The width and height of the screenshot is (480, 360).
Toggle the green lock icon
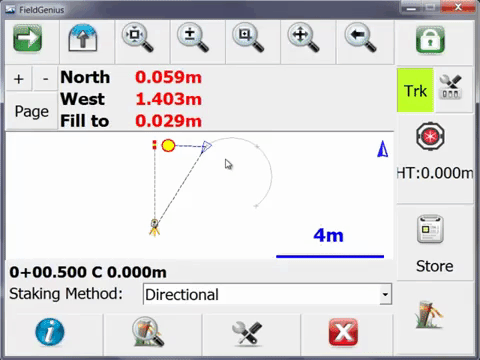430,40
